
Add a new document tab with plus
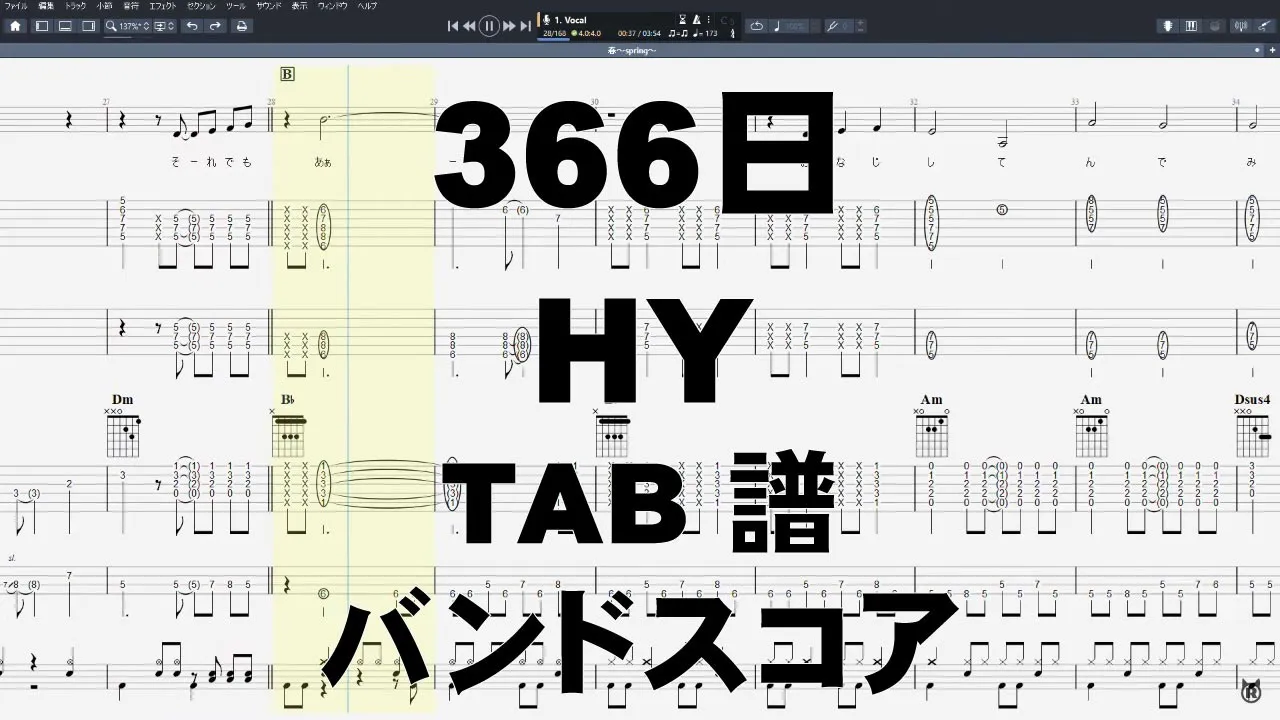click(x=1272, y=50)
